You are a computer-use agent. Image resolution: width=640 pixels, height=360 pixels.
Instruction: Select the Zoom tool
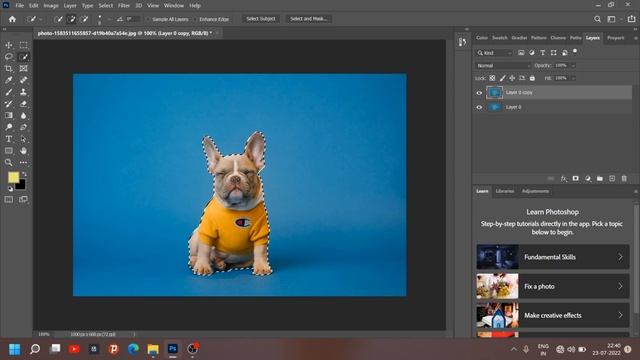9,162
